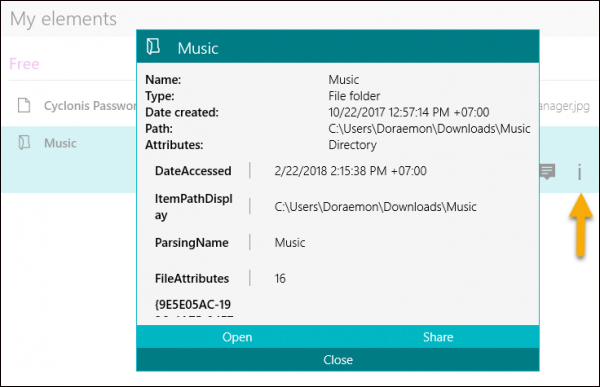Click the Name value Music
Image resolution: width=600 pixels, height=387 pixels.
(344, 80)
